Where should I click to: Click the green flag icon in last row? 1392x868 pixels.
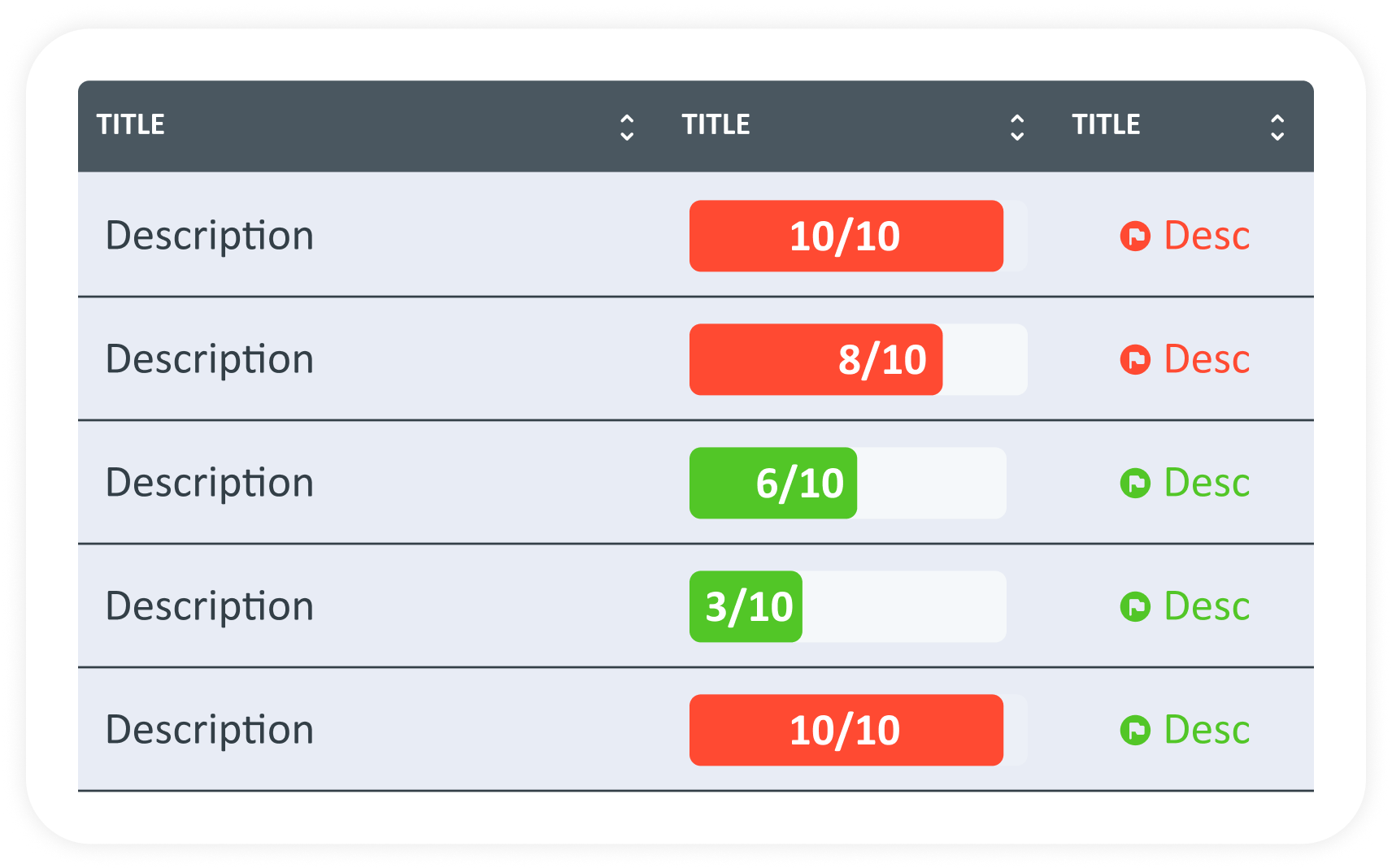coord(1135,731)
